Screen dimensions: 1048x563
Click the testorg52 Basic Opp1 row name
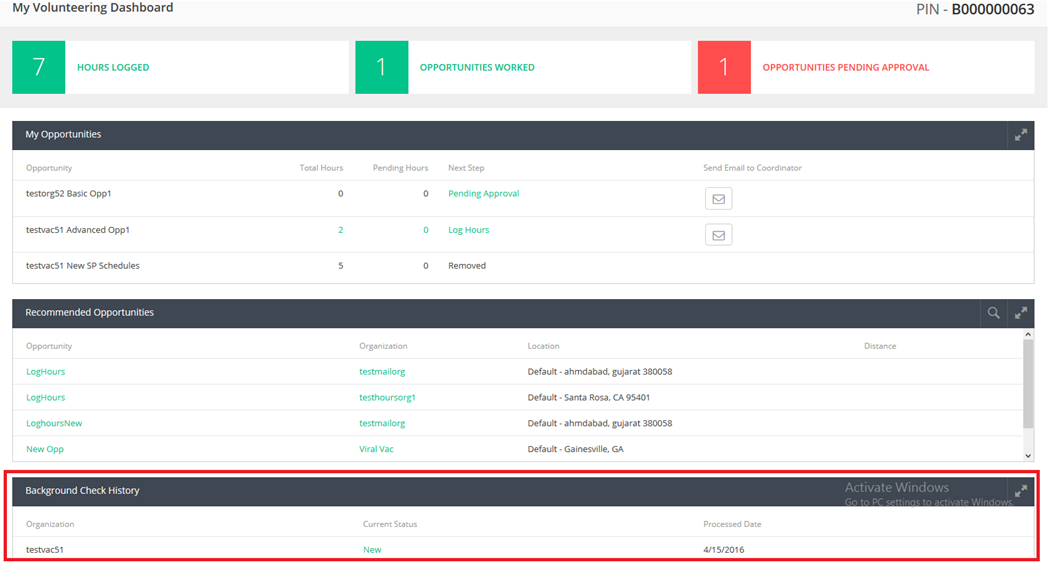pos(69,193)
